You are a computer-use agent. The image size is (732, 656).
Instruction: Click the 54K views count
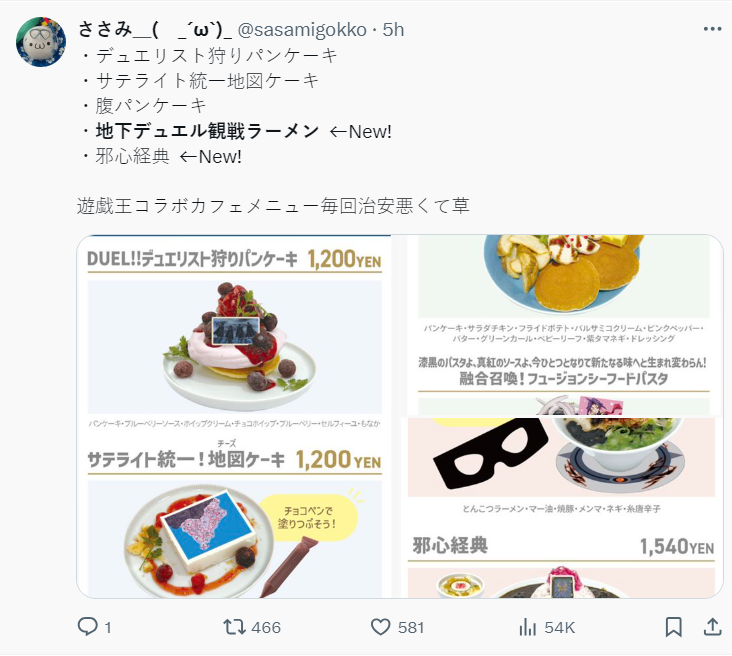pos(560,628)
